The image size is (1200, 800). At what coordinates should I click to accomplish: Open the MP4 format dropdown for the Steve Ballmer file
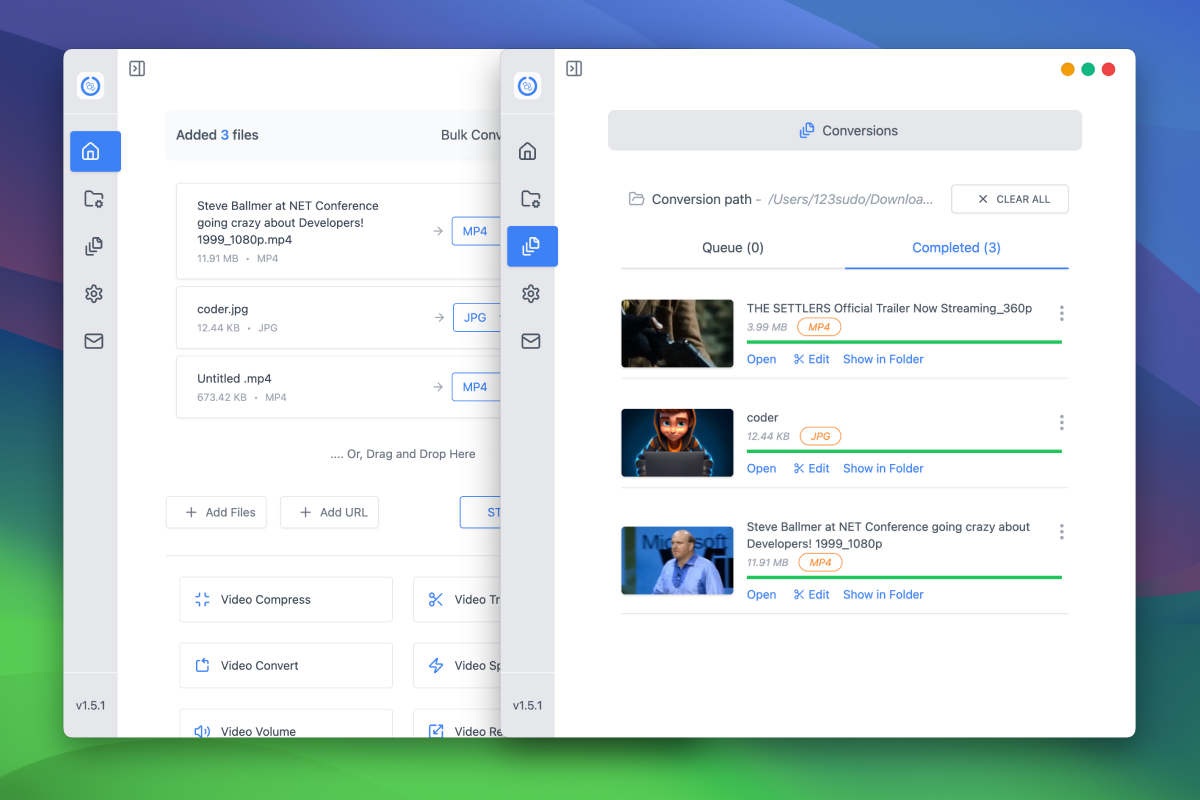[x=476, y=231]
